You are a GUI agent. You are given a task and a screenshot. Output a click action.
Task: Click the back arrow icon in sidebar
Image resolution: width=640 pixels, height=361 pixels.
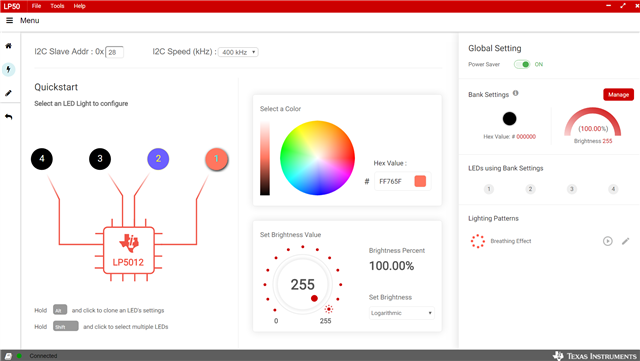[x=9, y=117]
